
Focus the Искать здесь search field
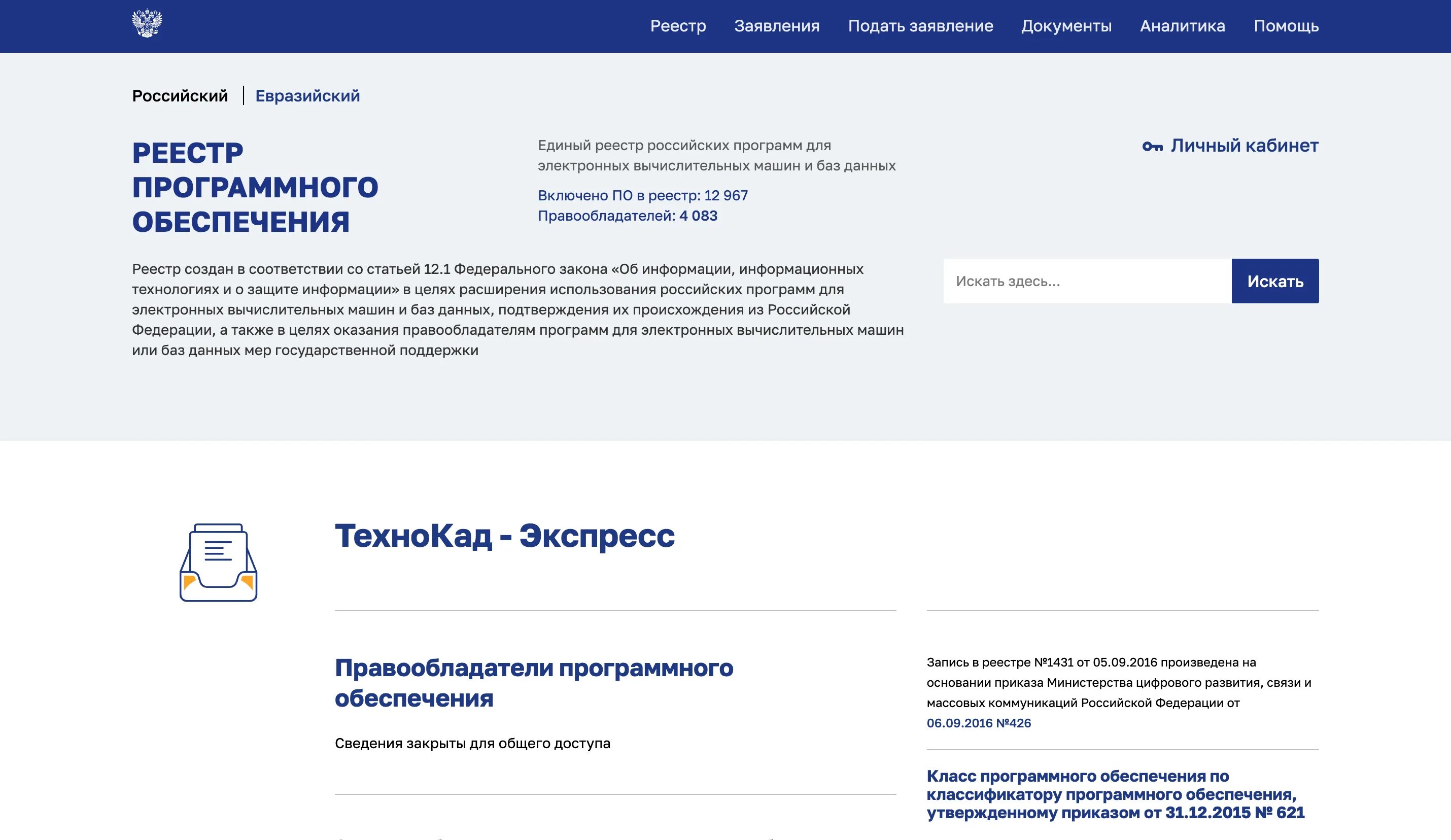click(1087, 281)
